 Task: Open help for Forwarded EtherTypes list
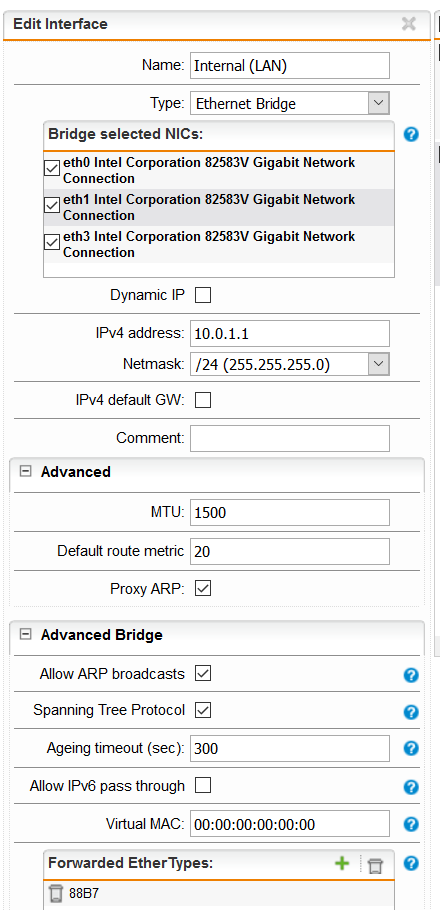(411, 863)
